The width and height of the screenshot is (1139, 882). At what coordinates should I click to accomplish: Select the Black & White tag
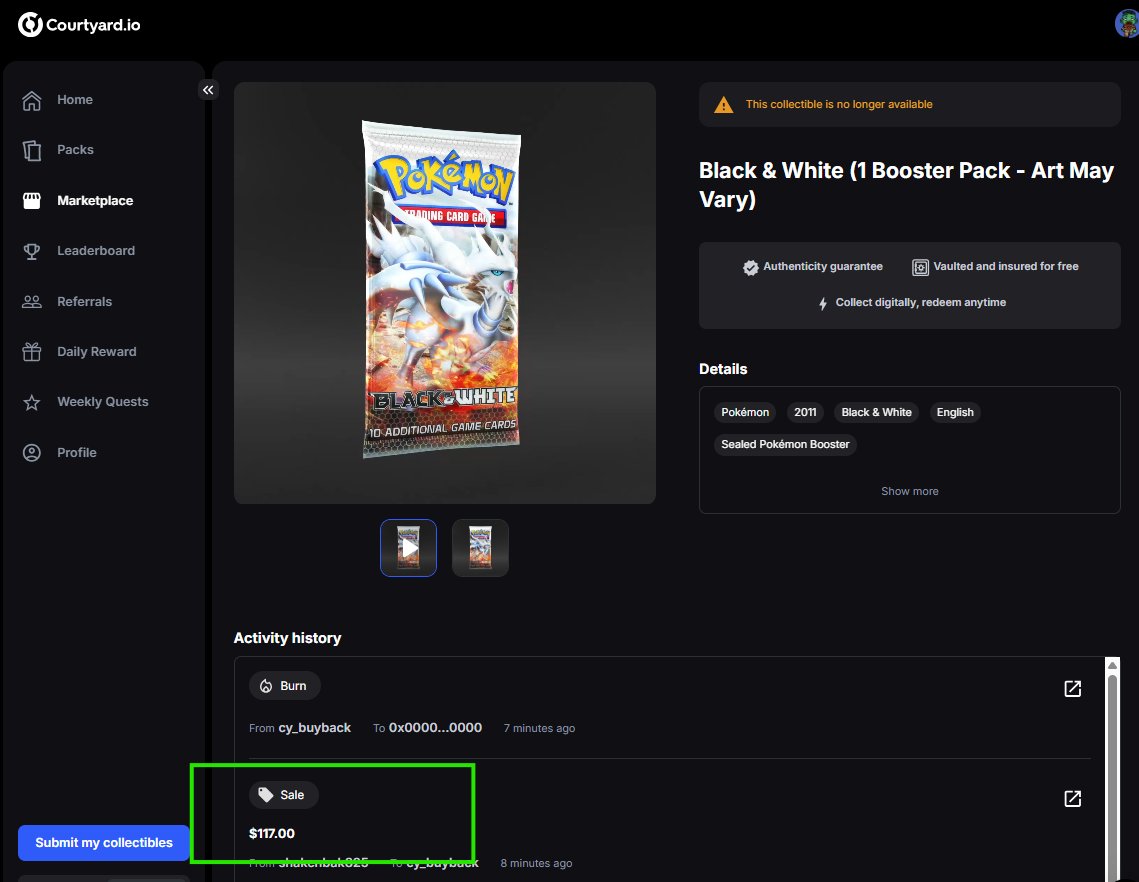[x=876, y=412]
